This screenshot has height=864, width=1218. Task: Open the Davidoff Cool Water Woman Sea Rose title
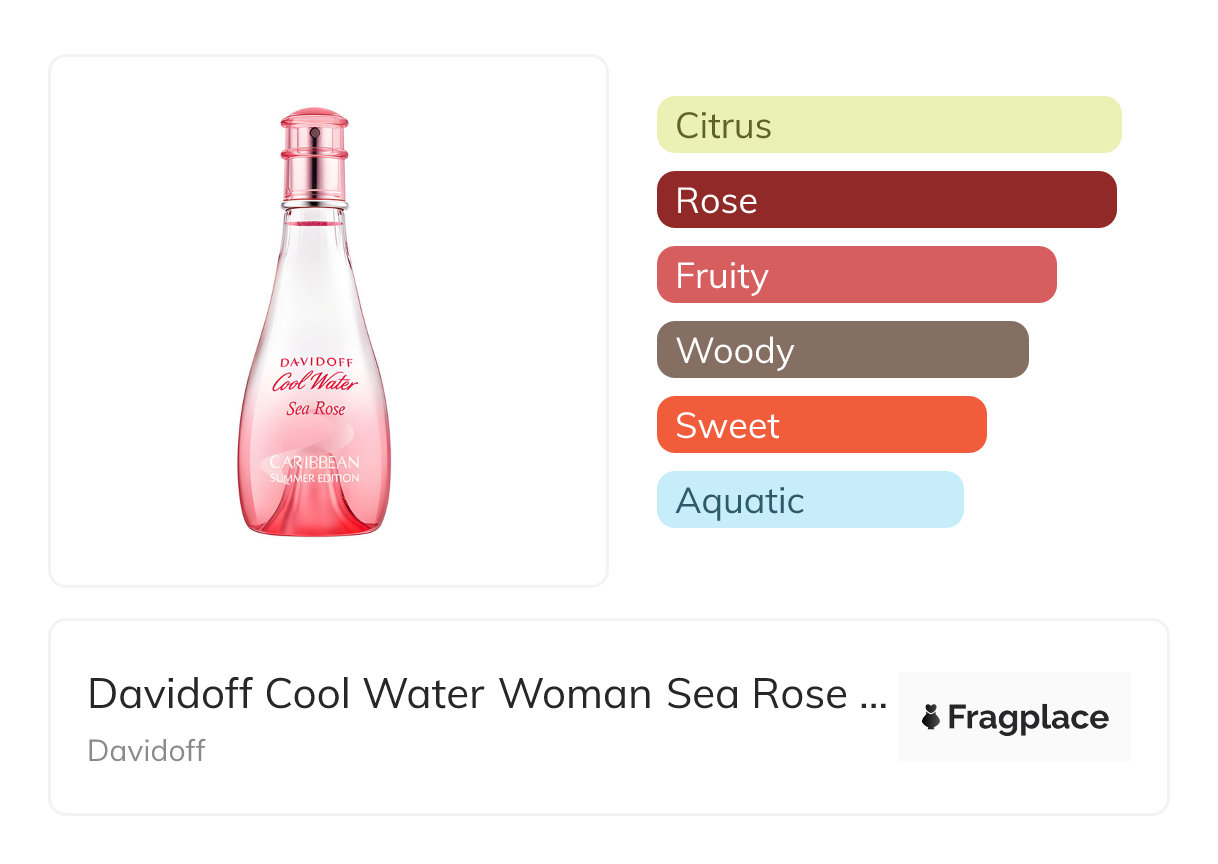467,693
